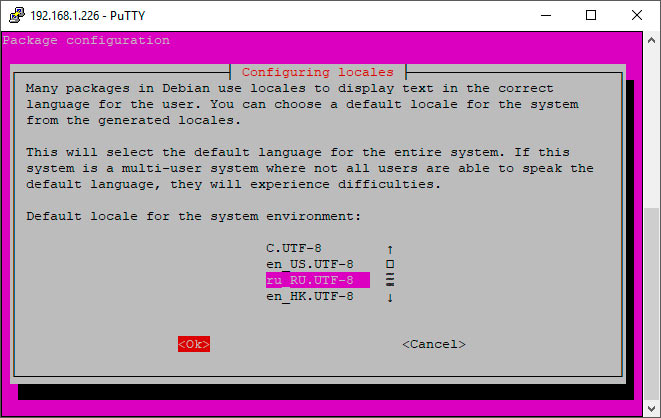
Task: Close the PuTTY window
Action: [637, 15]
